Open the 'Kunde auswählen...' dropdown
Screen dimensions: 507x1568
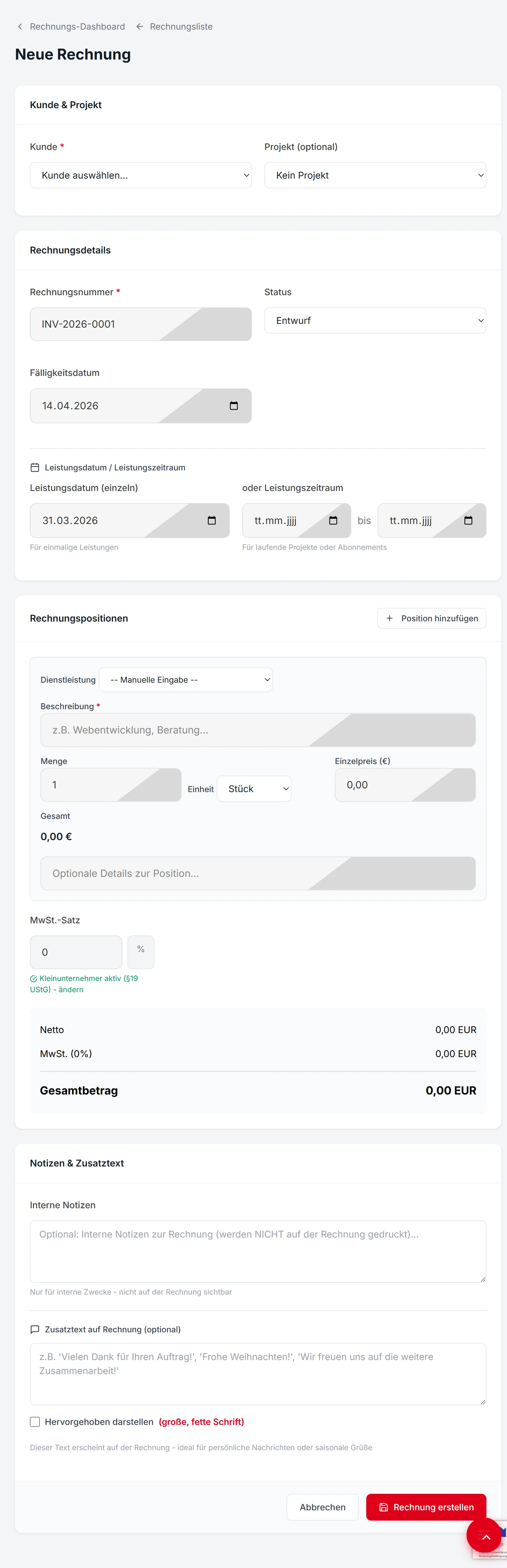point(140,175)
